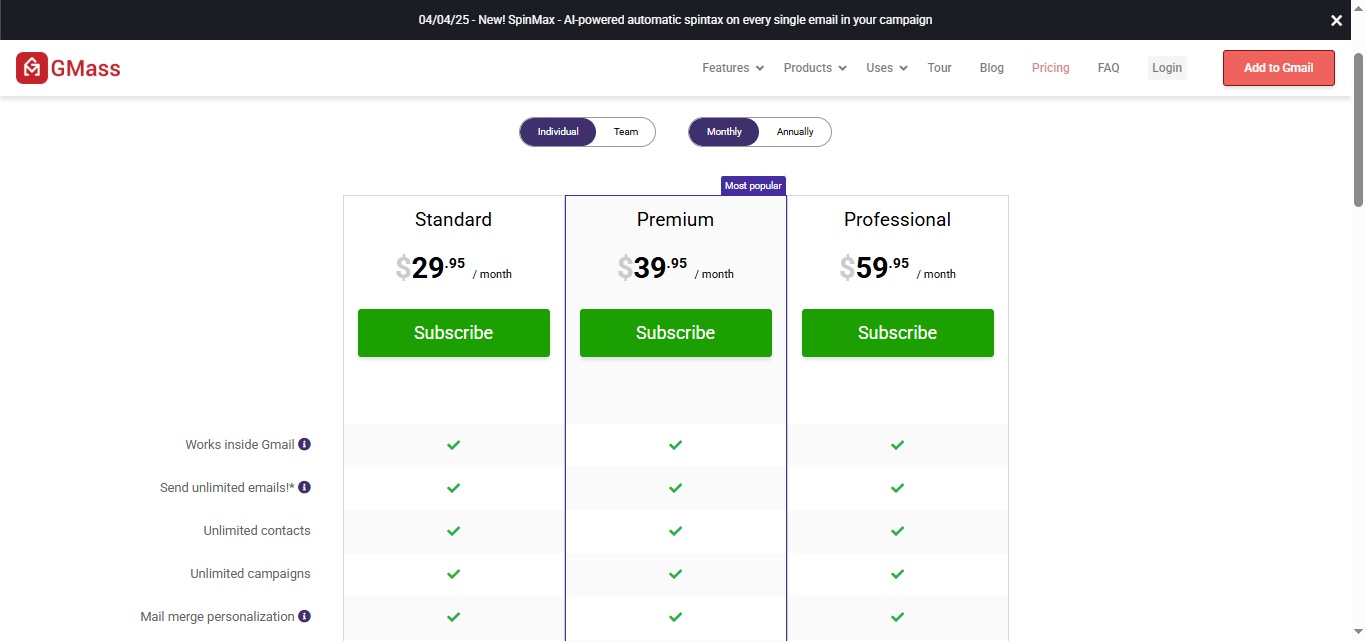1366x641 pixels.
Task: Click the Professional checkmark for Unlimited campaigns
Action: [897, 574]
